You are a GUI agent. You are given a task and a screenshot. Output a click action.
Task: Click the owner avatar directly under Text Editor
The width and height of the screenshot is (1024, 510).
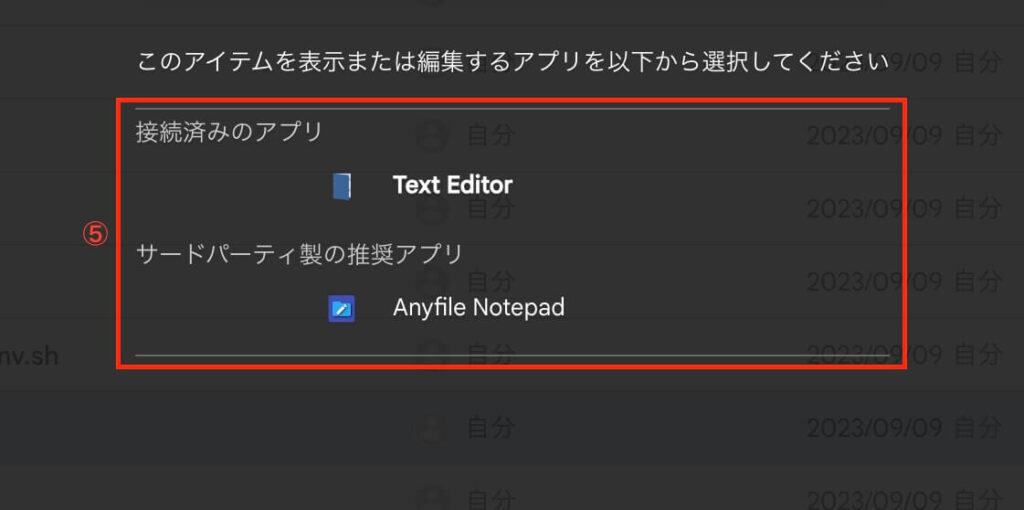tap(431, 208)
